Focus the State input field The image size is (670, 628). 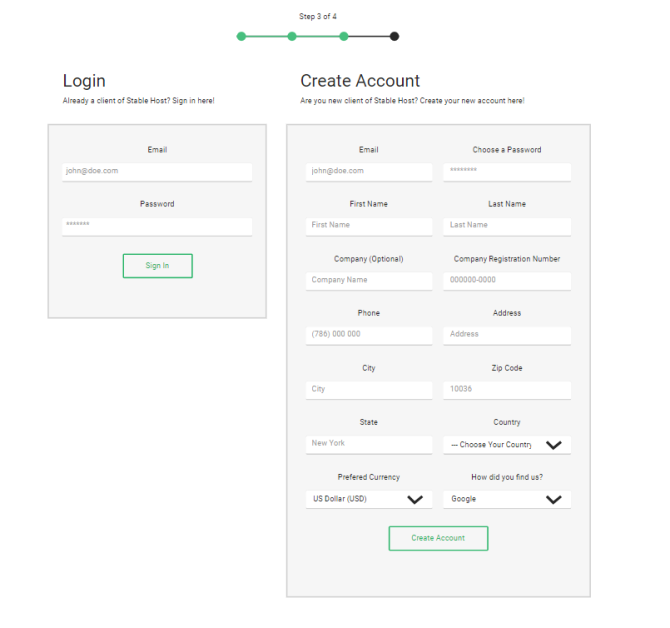click(368, 443)
